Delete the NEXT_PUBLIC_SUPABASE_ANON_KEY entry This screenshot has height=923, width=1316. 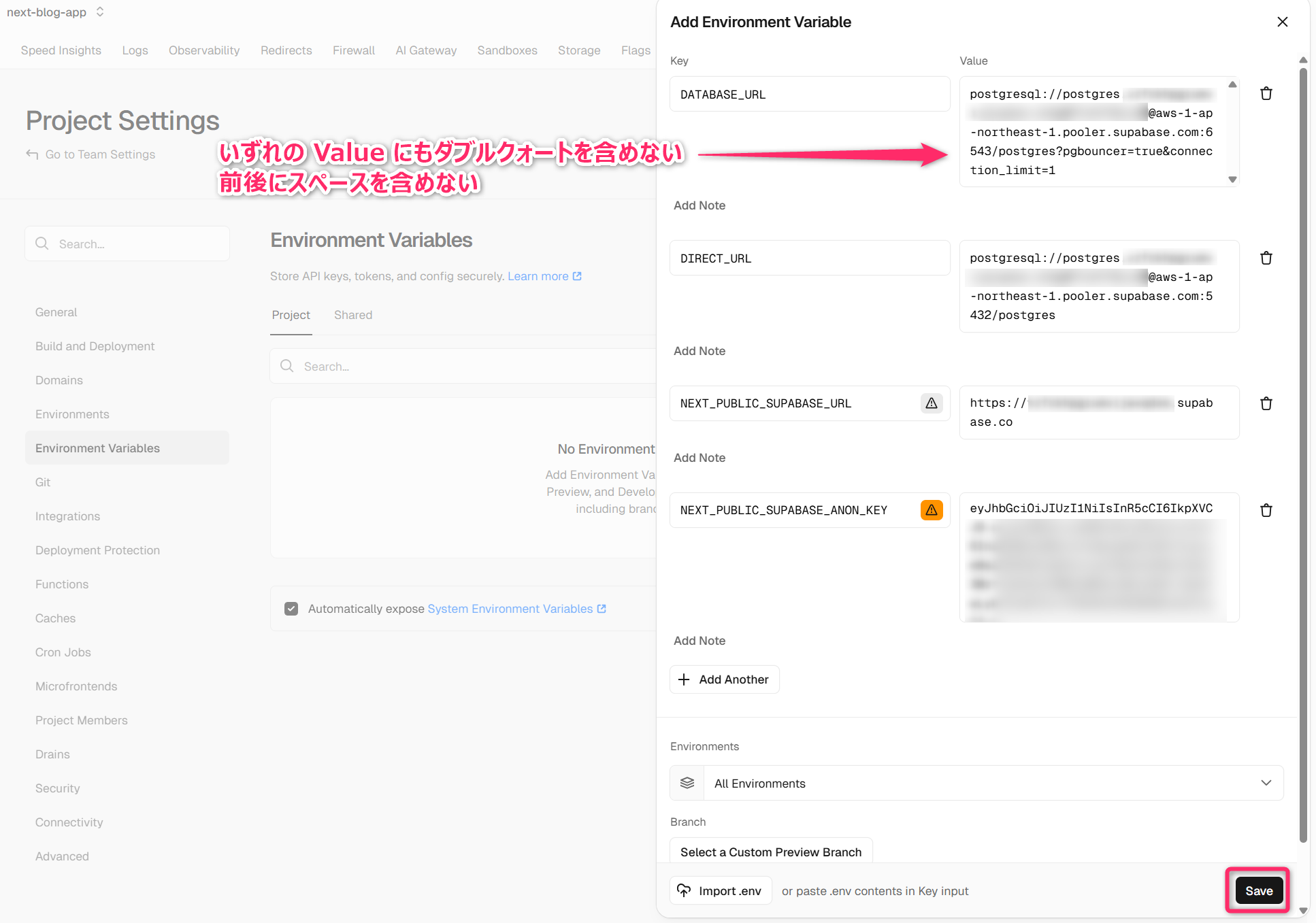[x=1266, y=510]
